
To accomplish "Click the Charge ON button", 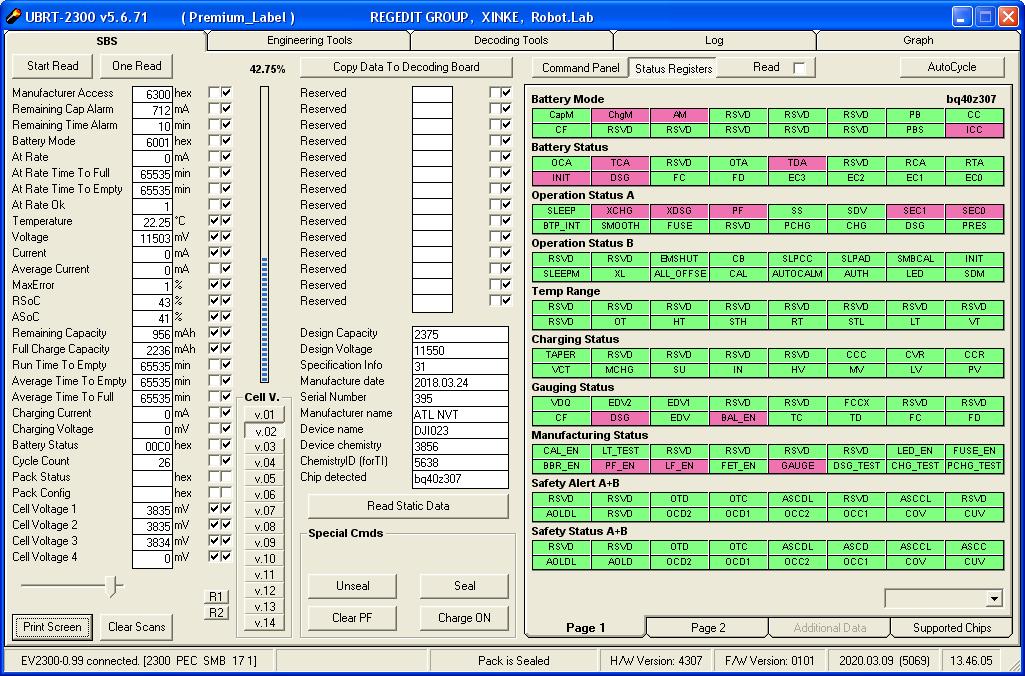I will 464,618.
